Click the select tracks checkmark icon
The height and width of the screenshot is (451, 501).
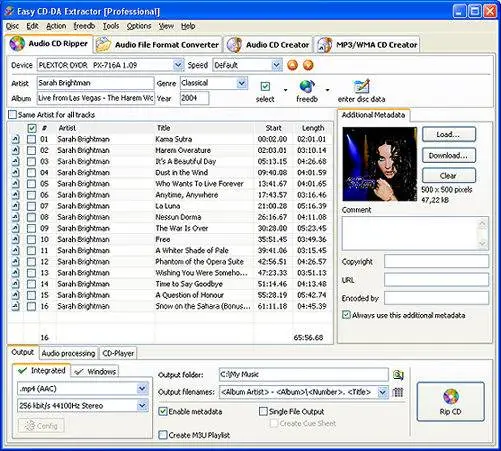coord(265,87)
